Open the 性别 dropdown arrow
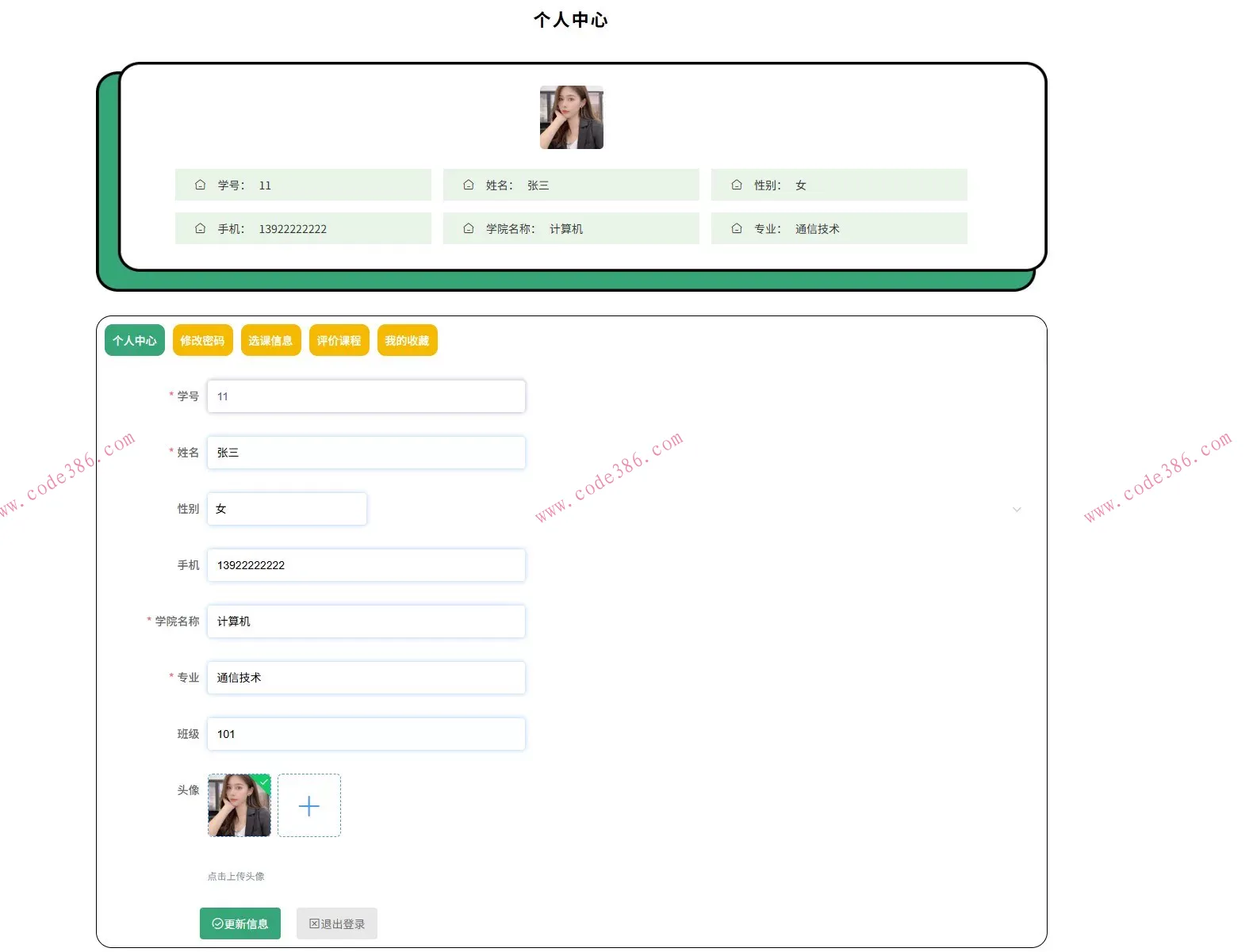Image resolution: width=1249 pixels, height=952 pixels. (1017, 509)
